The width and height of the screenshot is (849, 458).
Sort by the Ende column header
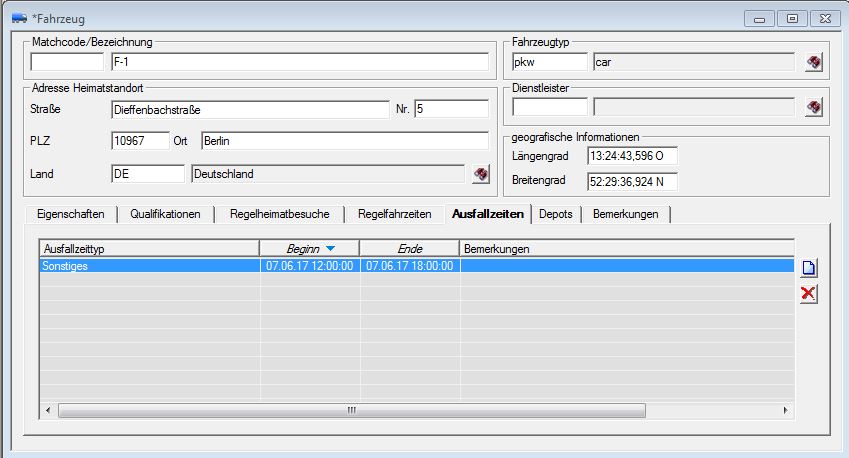[408, 248]
